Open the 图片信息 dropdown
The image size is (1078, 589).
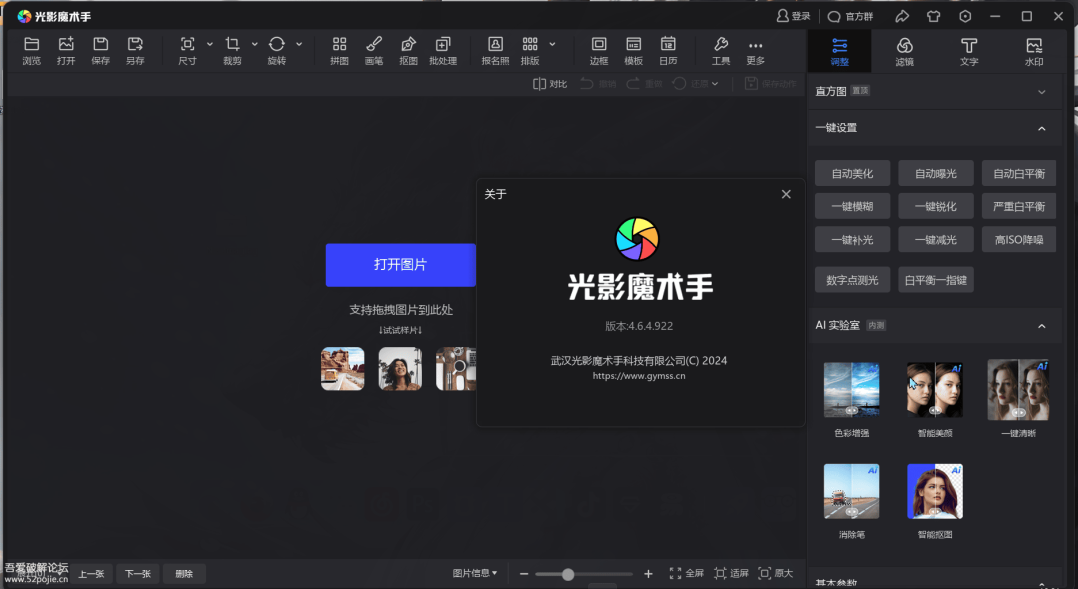474,573
